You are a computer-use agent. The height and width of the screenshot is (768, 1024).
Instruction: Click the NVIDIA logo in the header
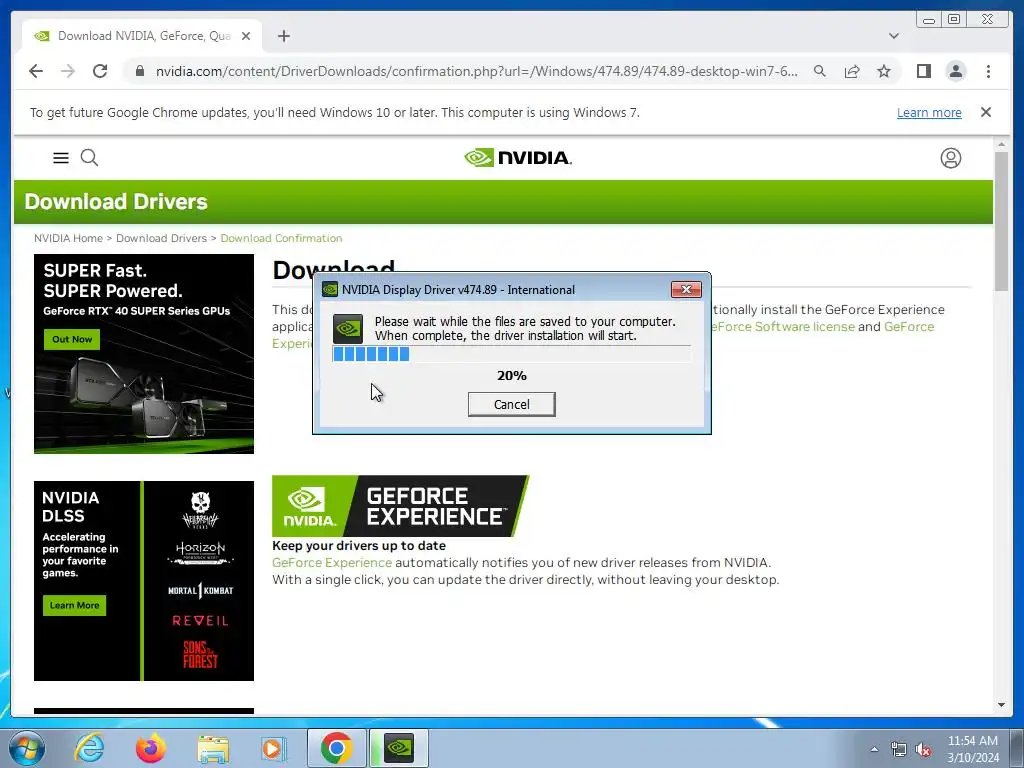click(518, 157)
